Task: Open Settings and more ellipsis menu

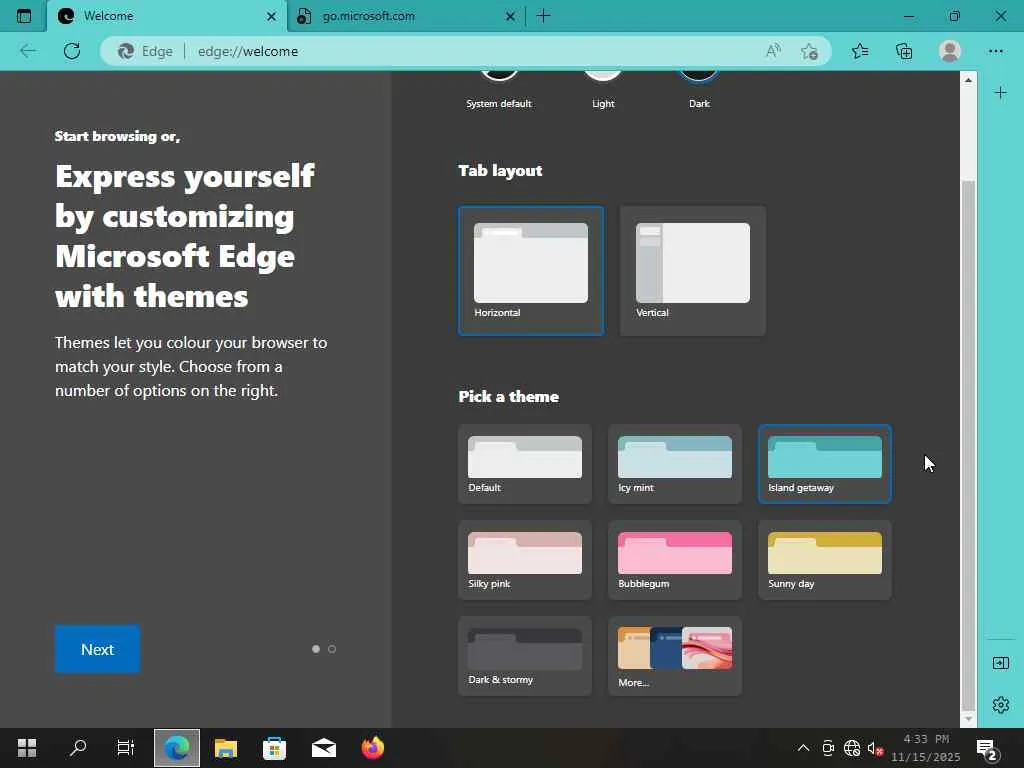Action: tap(996, 51)
